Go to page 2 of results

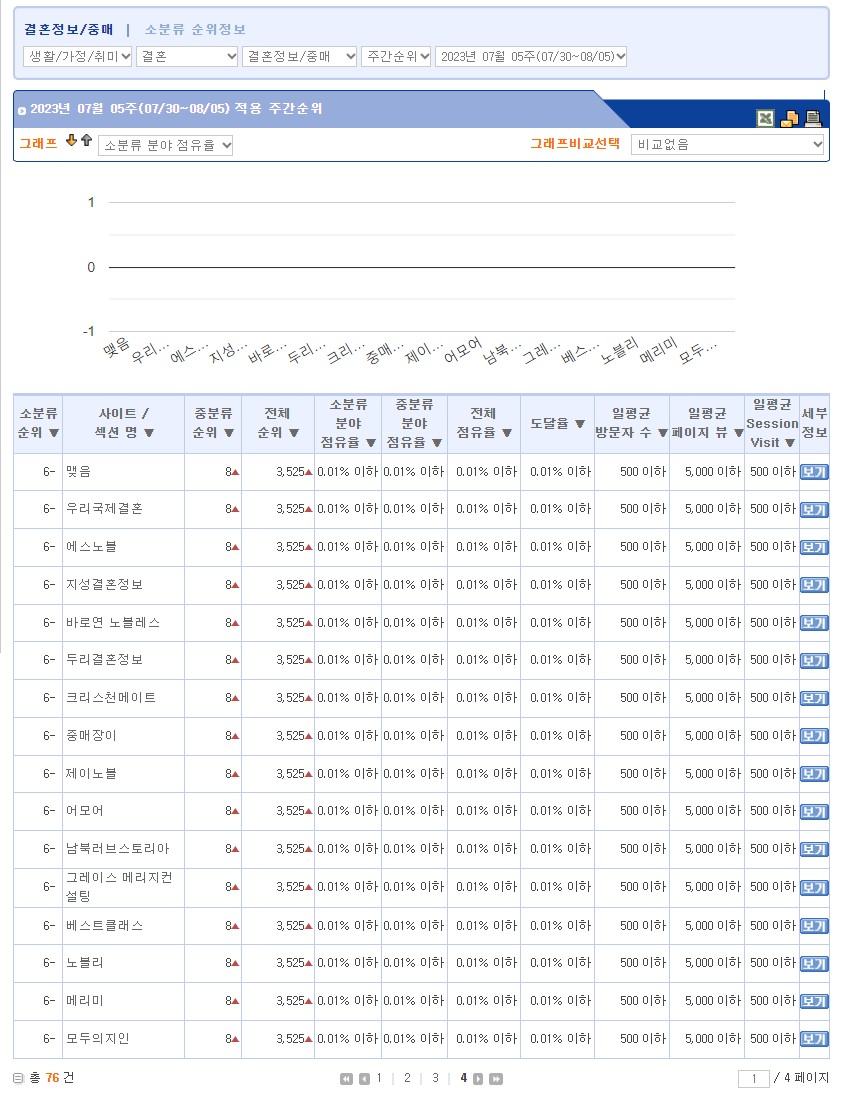[x=407, y=1078]
